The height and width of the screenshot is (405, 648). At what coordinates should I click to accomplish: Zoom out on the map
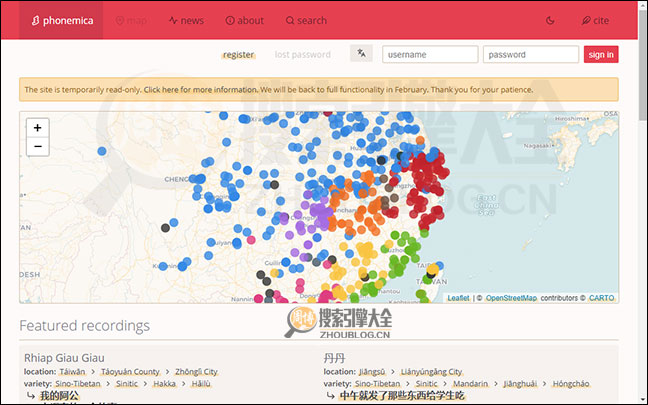coord(37,146)
